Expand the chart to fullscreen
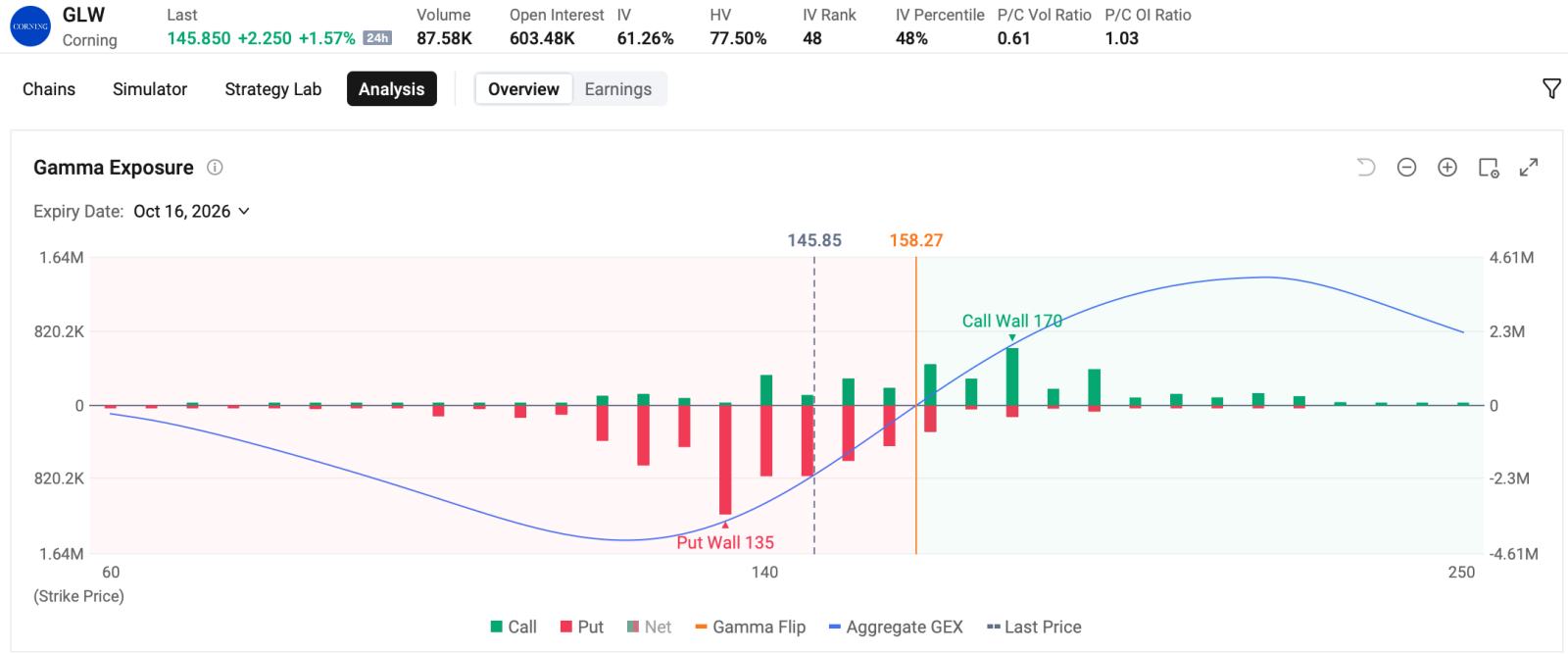Image resolution: width=1568 pixels, height=654 pixels. click(1529, 168)
